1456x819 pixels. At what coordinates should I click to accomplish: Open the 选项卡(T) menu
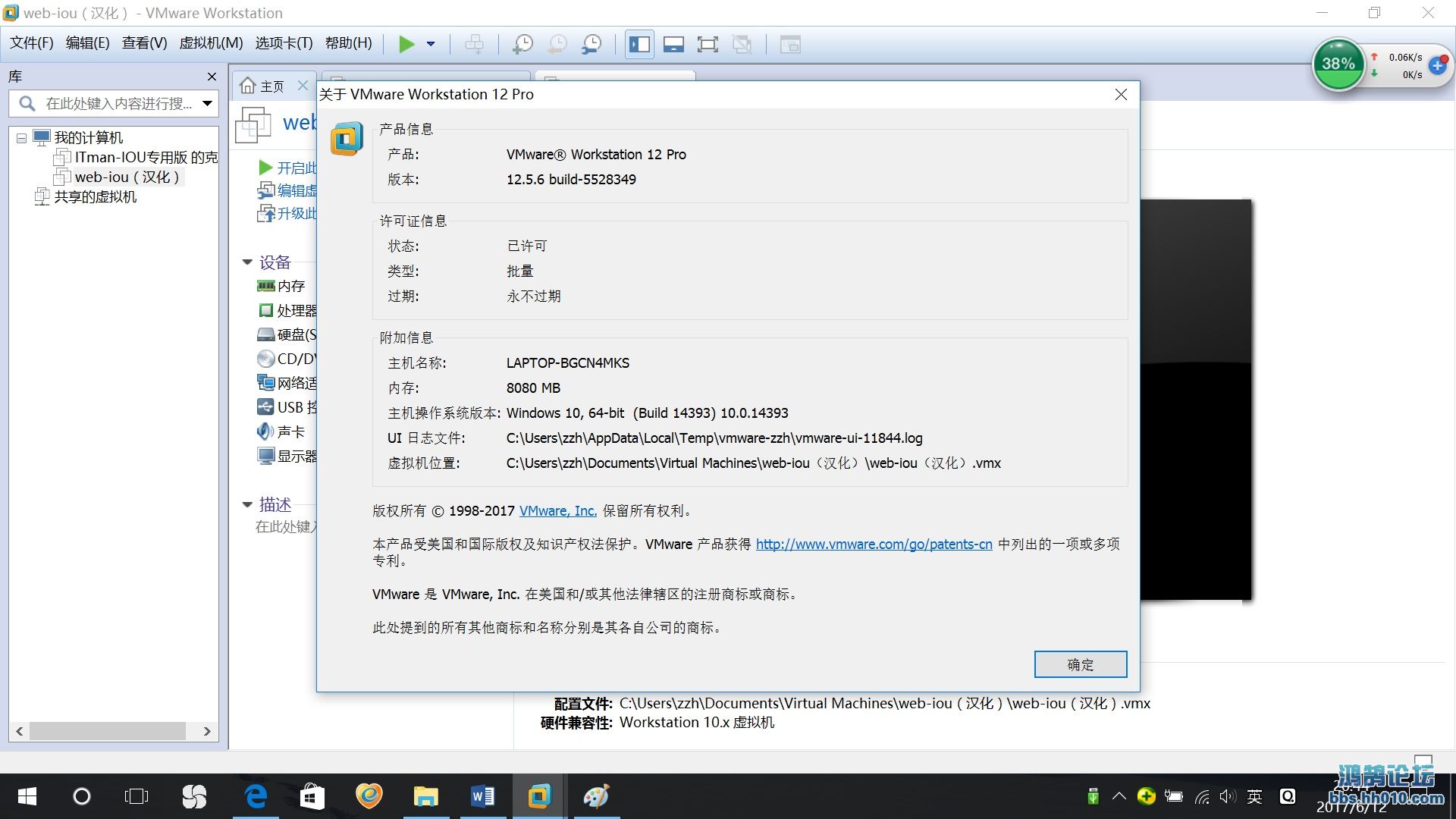click(284, 43)
